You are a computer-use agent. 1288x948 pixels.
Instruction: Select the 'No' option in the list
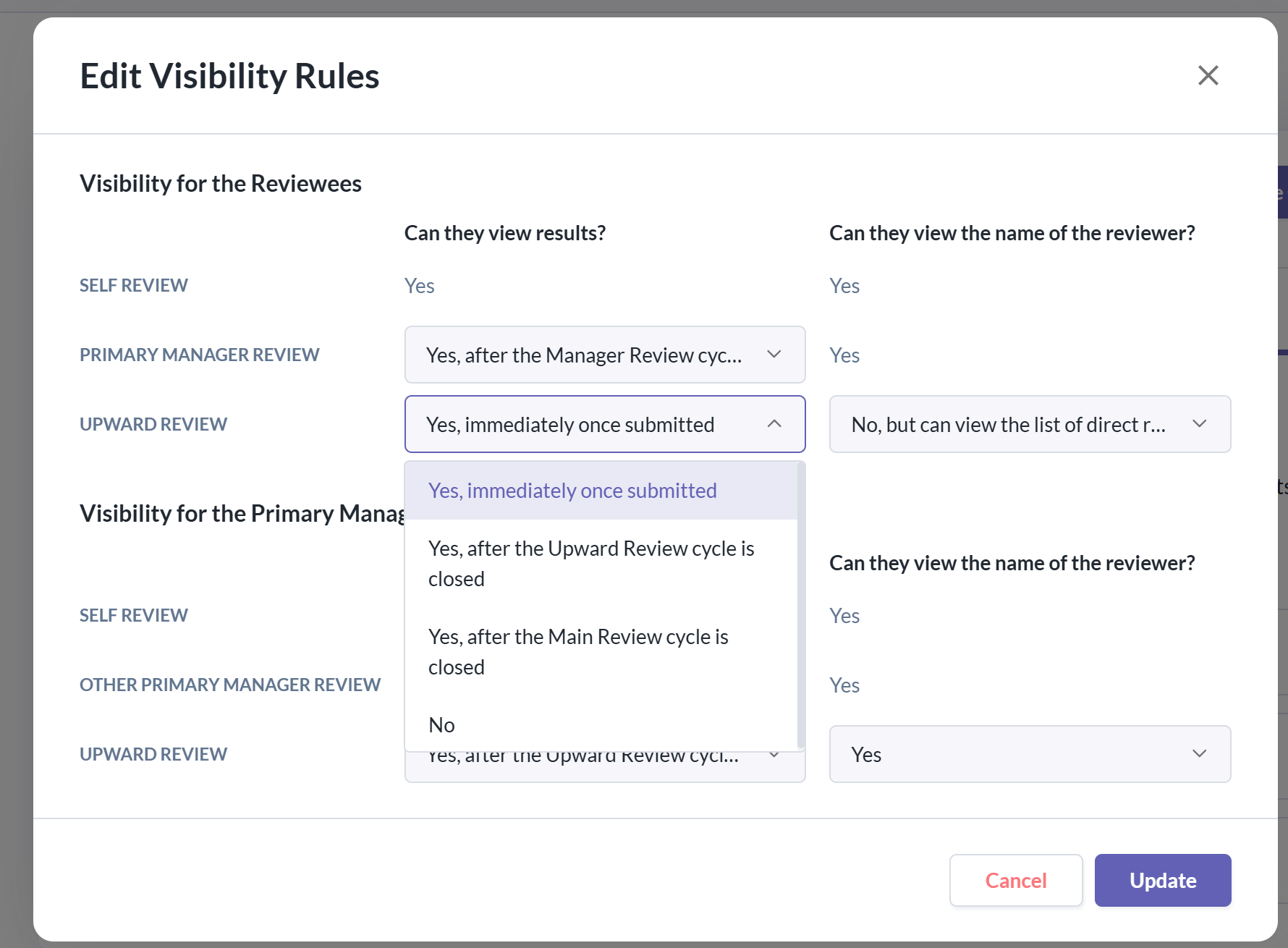pyautogui.click(x=442, y=725)
